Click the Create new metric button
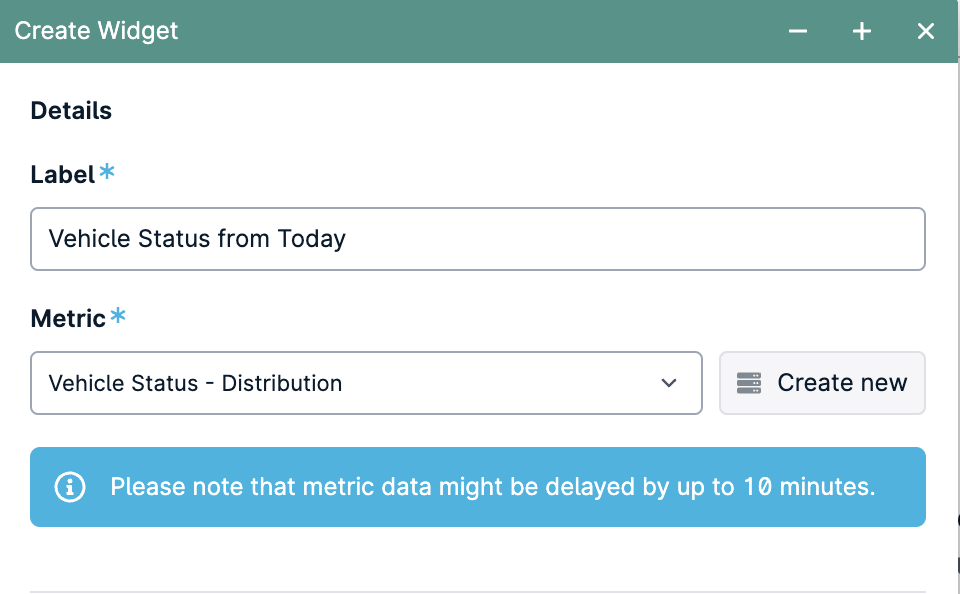 tap(822, 383)
